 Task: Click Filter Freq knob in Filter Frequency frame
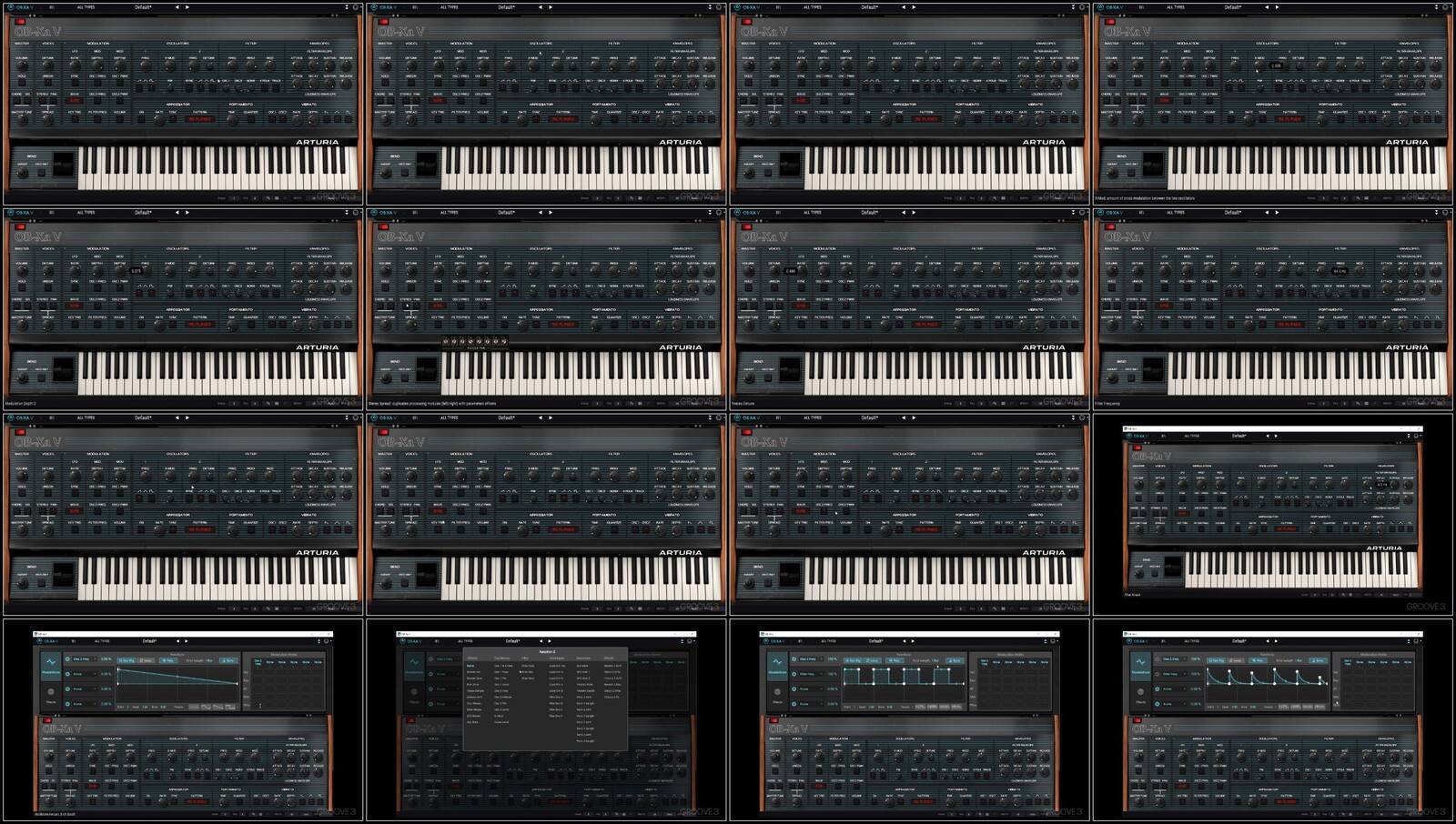pyautogui.click(x=1321, y=271)
